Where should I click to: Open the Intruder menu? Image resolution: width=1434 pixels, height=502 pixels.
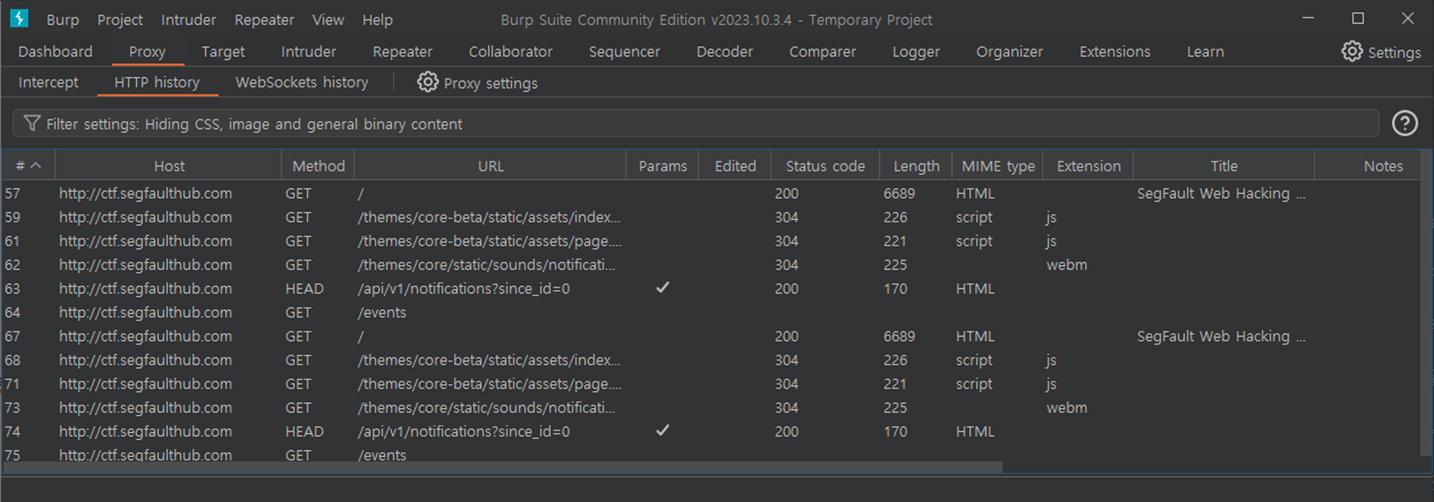tap(189, 19)
